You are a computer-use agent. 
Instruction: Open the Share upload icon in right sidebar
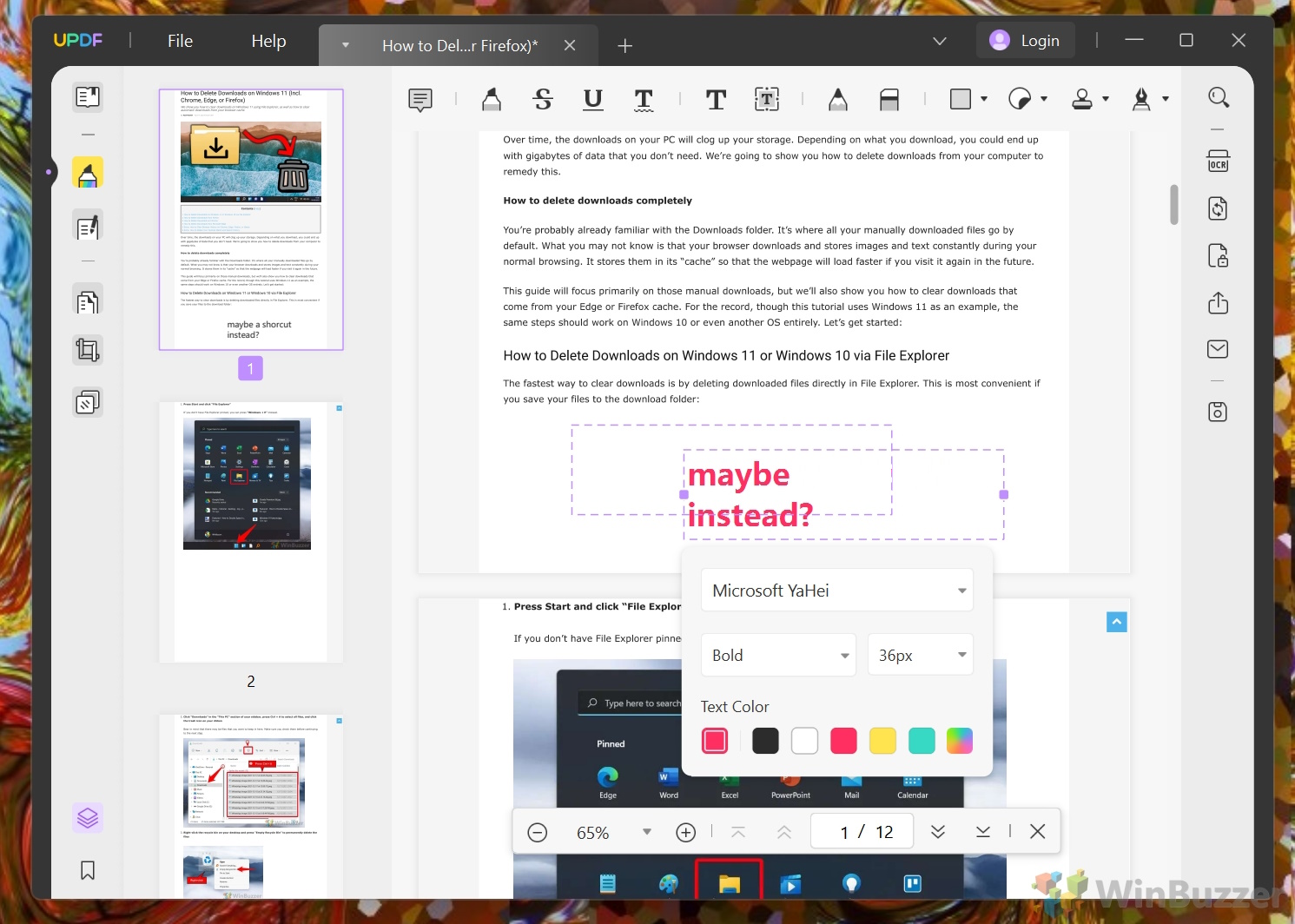click(1219, 303)
